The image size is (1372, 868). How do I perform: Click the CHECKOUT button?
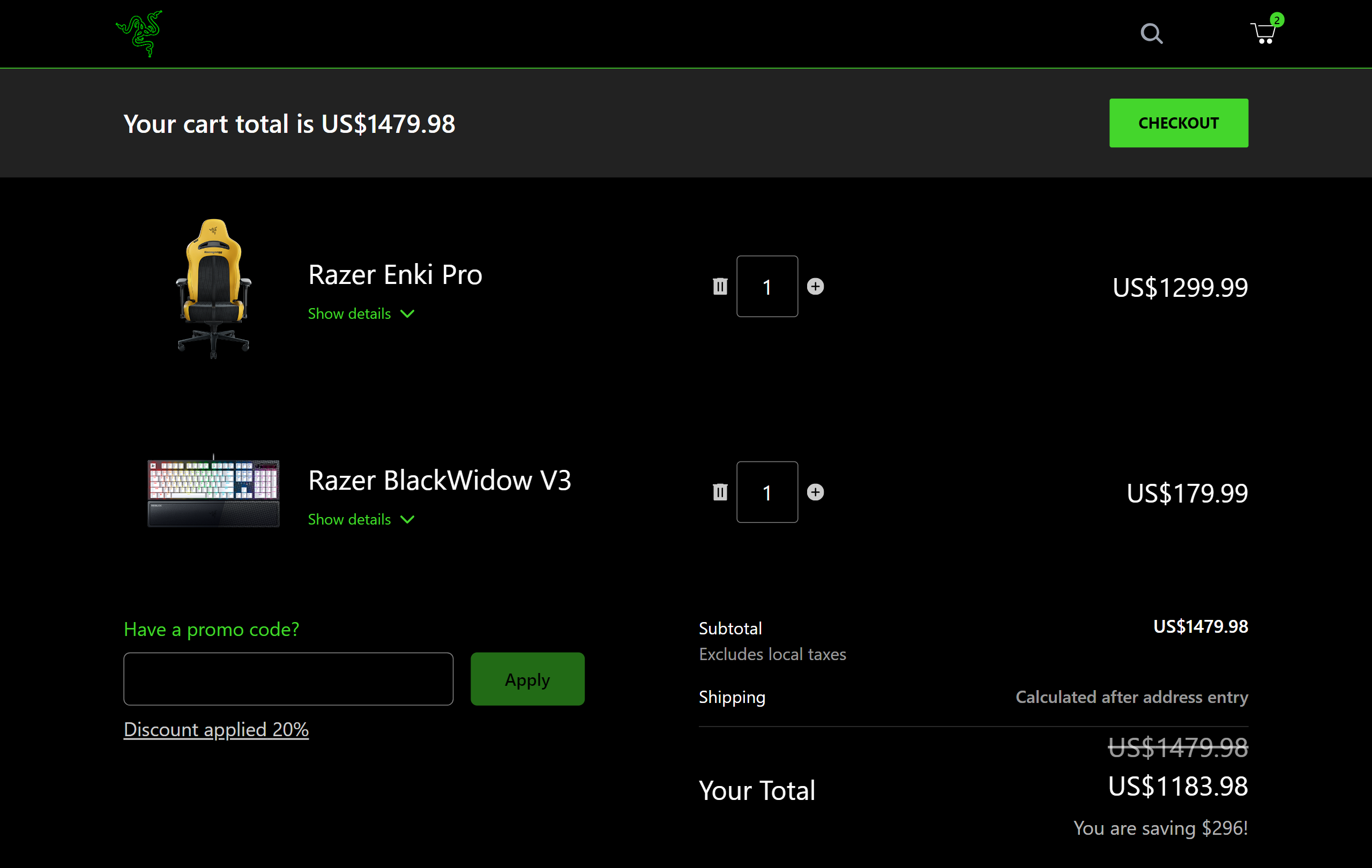[1179, 123]
